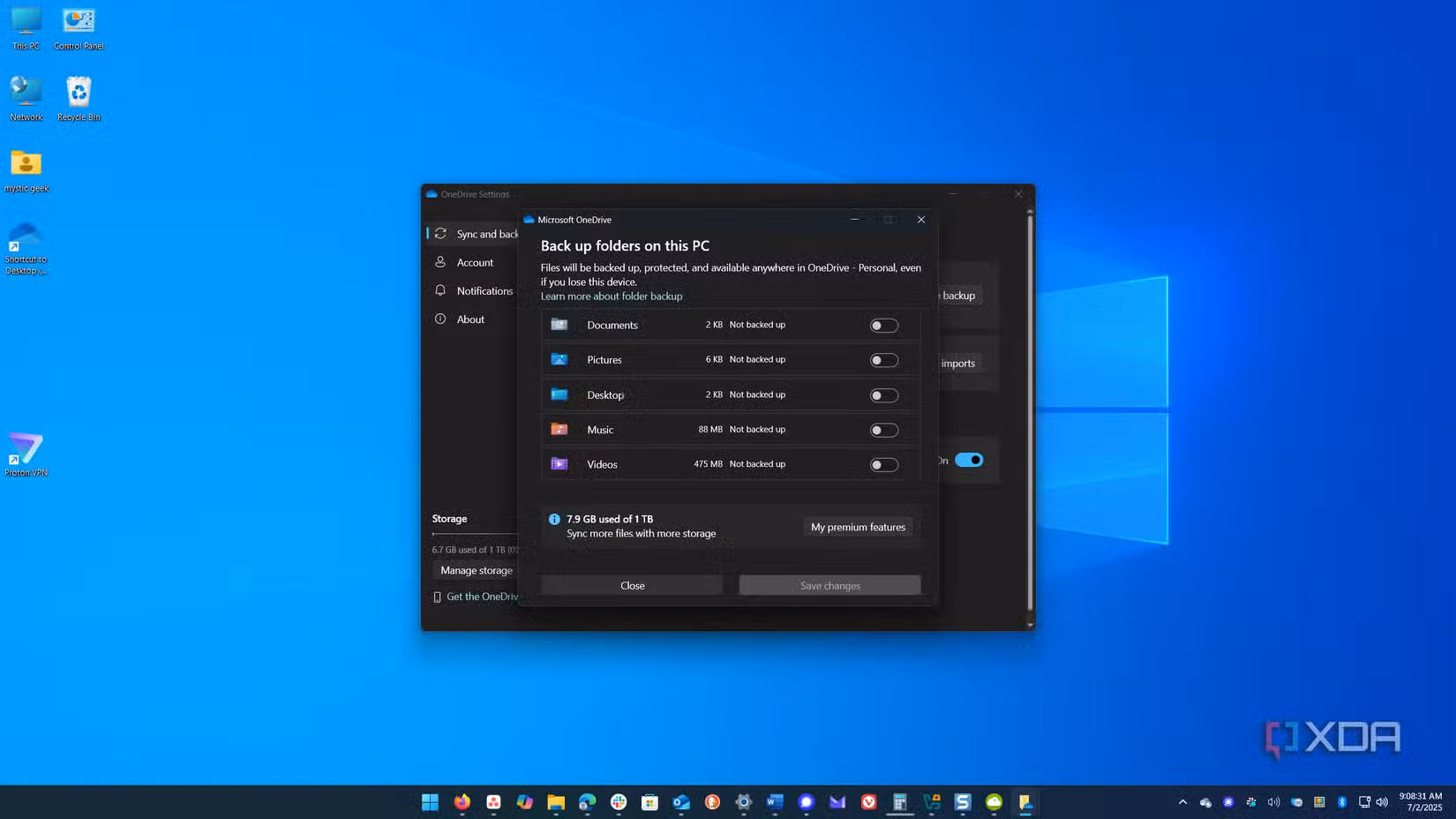Turn on Pictures folder backup toggle
The width and height of the screenshot is (1456, 819).
[883, 360]
